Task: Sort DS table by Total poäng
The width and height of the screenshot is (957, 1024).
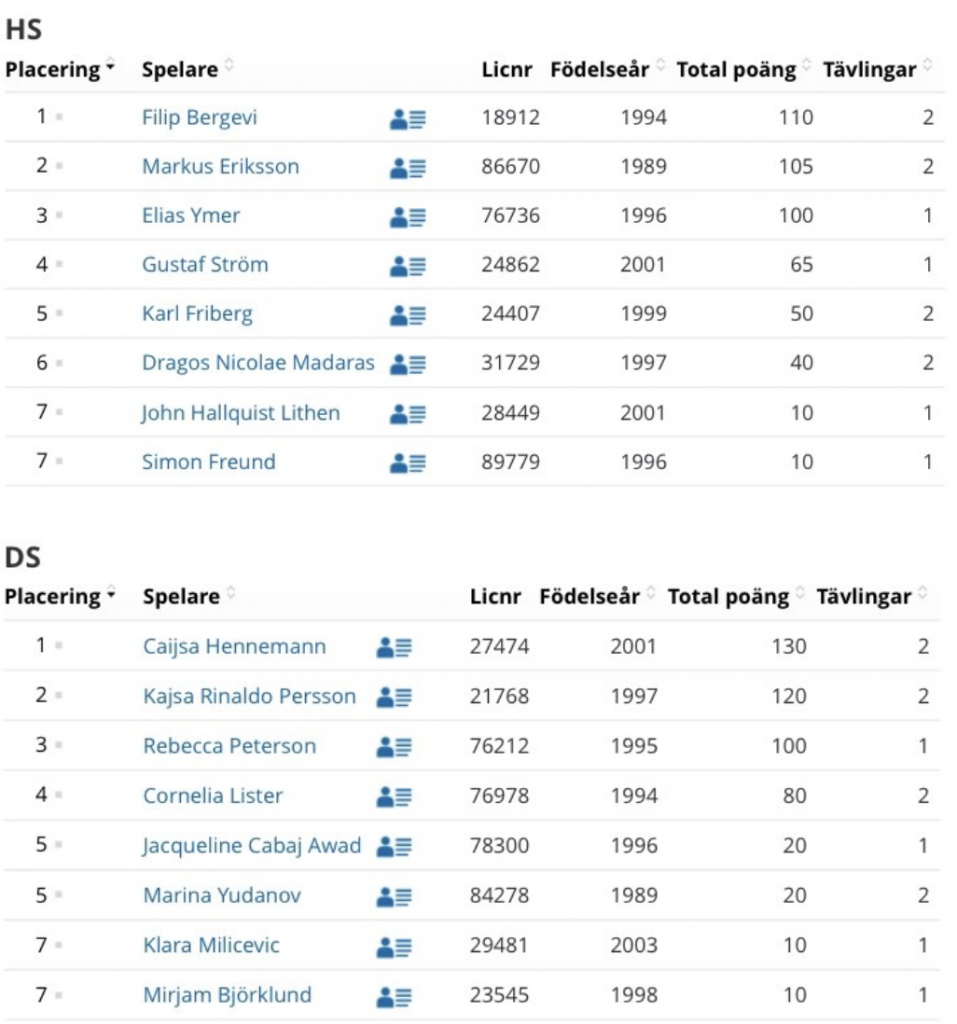Action: [x=736, y=596]
